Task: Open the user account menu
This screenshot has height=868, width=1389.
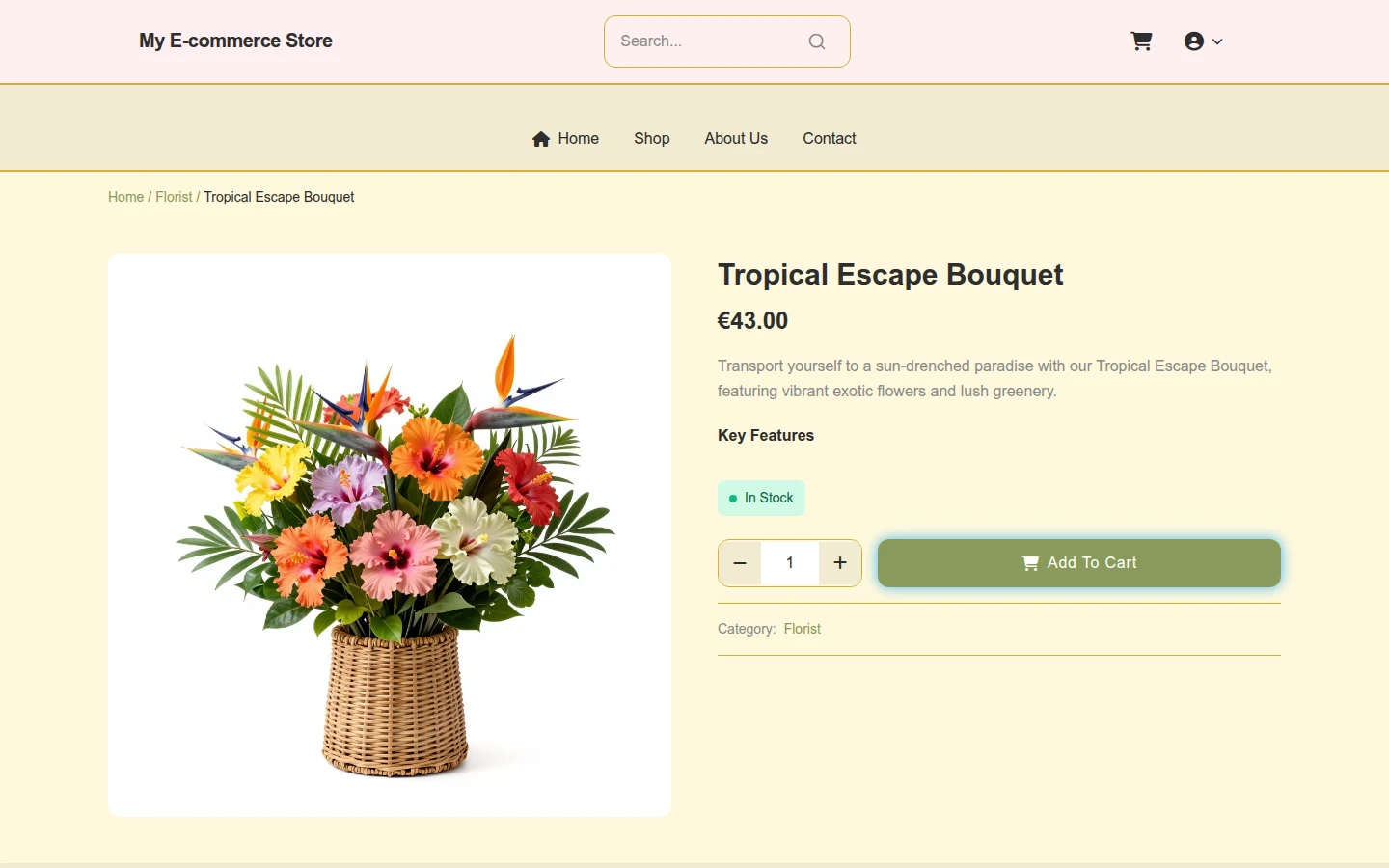Action: [x=1203, y=41]
